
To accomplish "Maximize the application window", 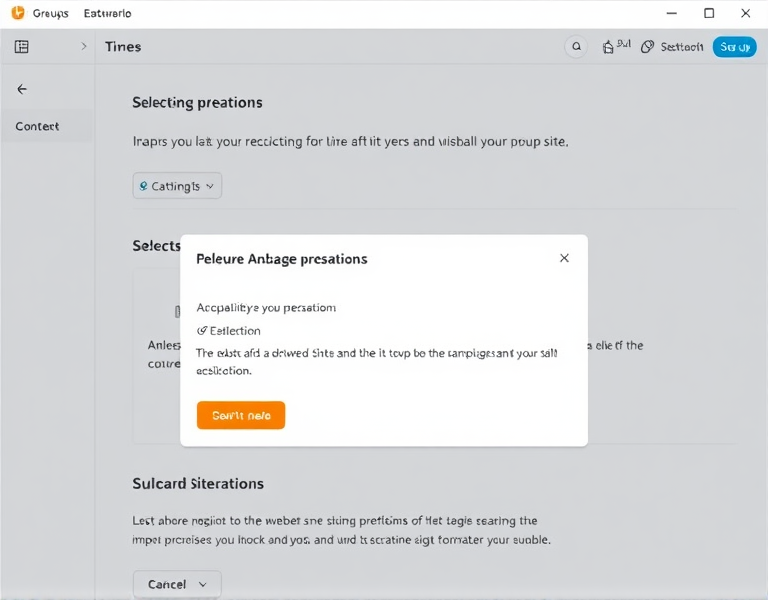I will [709, 13].
